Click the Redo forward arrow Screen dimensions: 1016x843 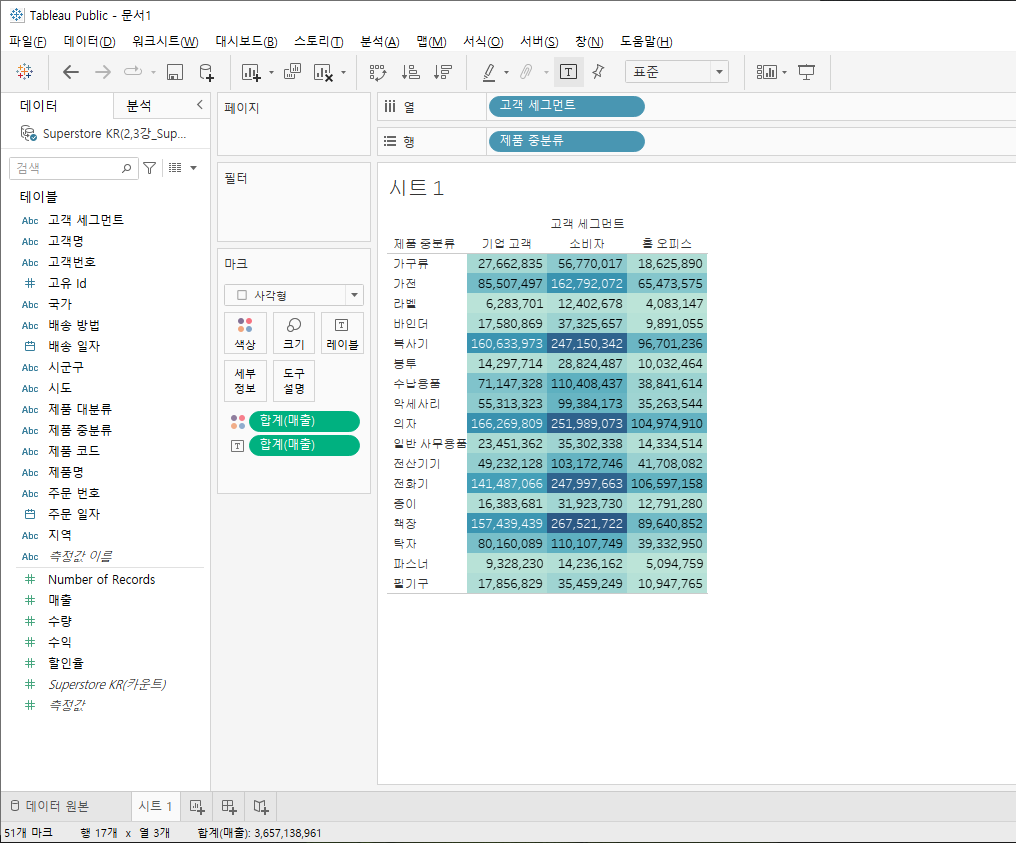(102, 72)
